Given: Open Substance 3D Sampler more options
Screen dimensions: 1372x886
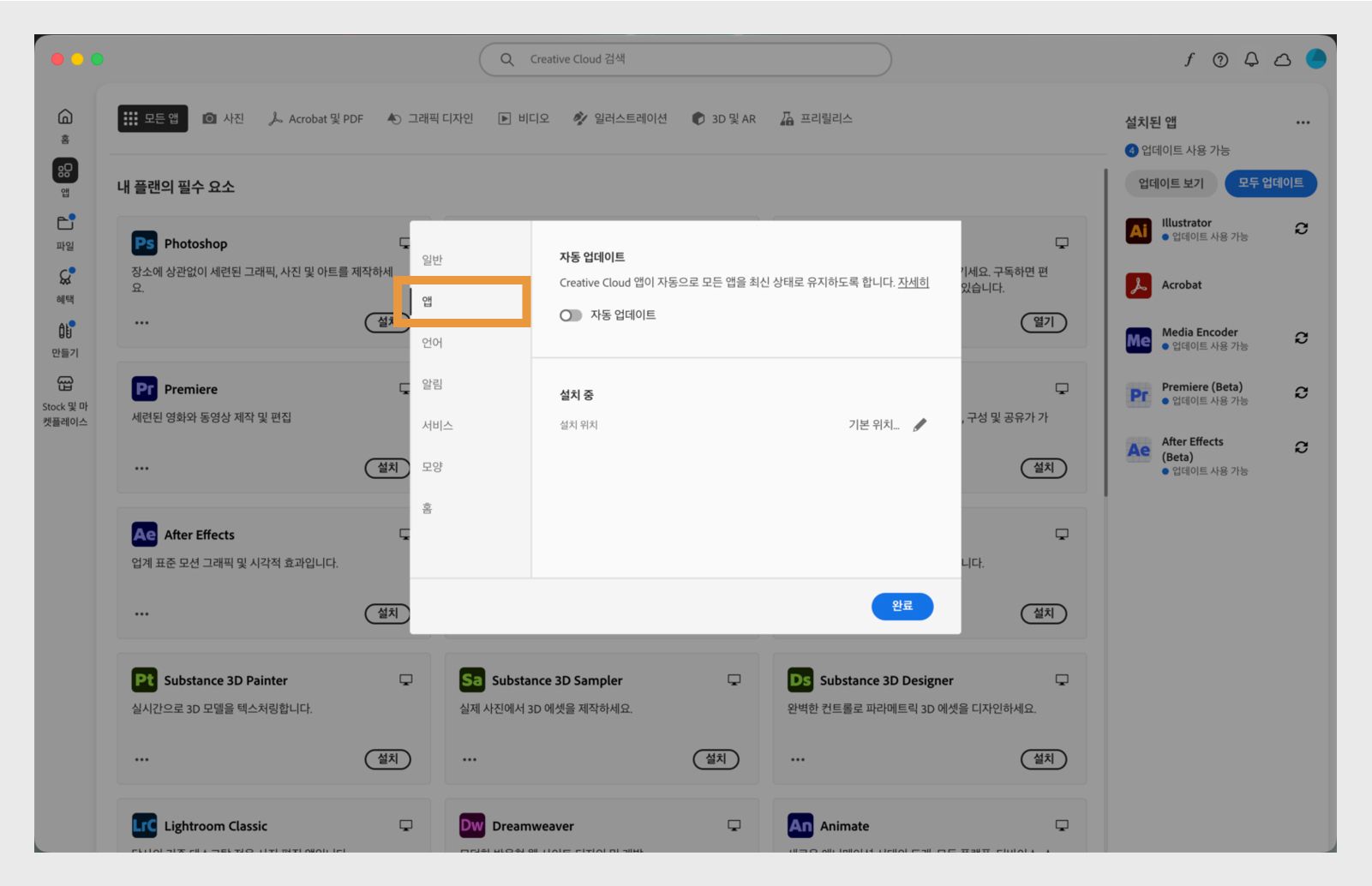Looking at the screenshot, I should 470,760.
